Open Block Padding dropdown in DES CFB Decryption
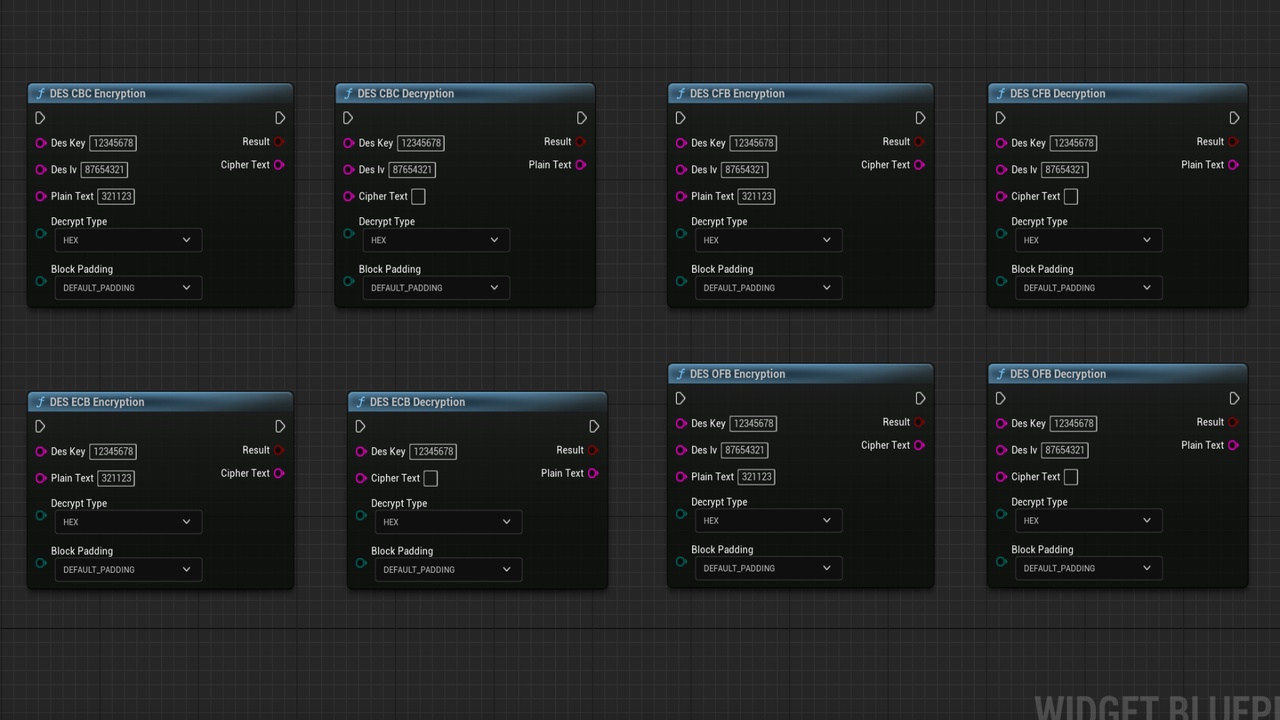The image size is (1280, 720). click(1088, 288)
